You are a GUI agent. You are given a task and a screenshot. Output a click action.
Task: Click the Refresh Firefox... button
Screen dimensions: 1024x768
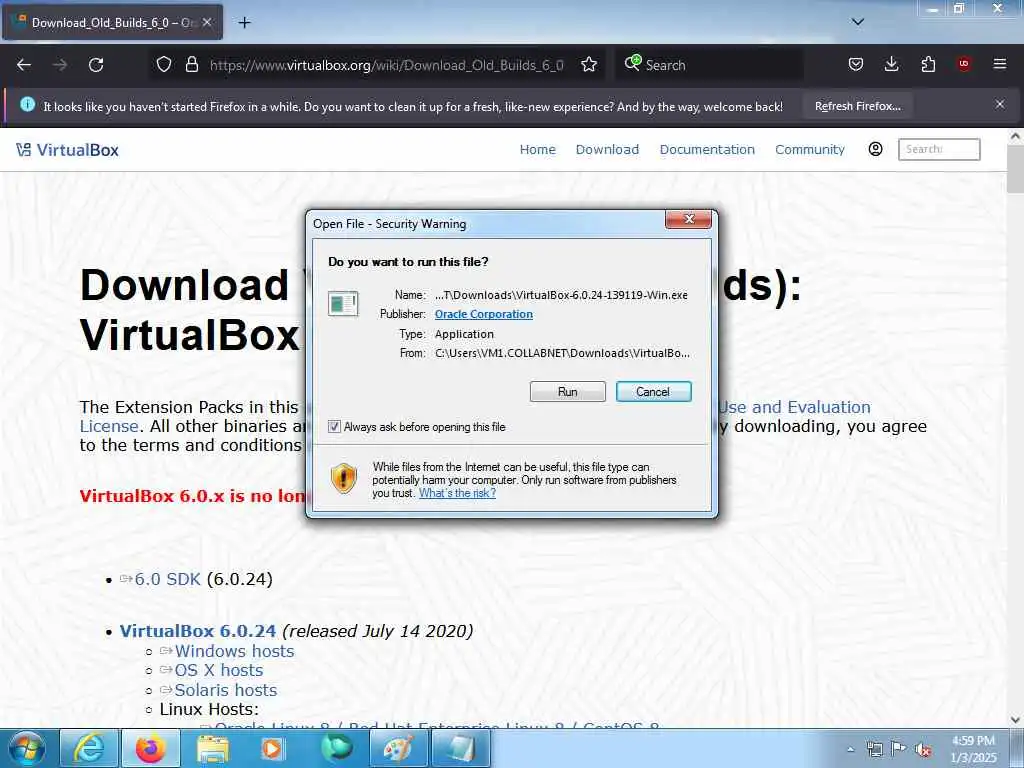[x=857, y=106]
